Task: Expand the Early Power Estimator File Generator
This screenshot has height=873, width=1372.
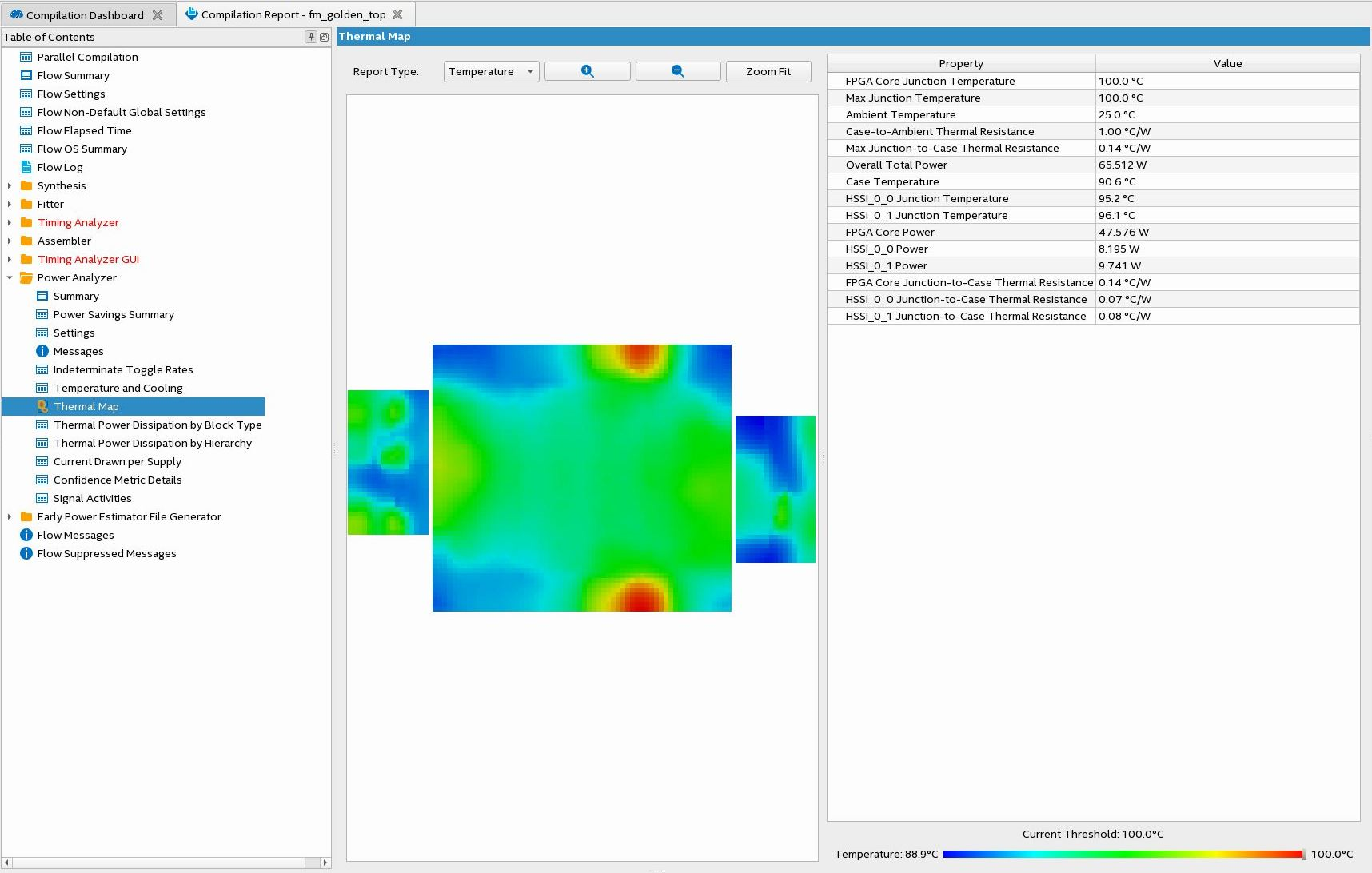Action: [10, 516]
